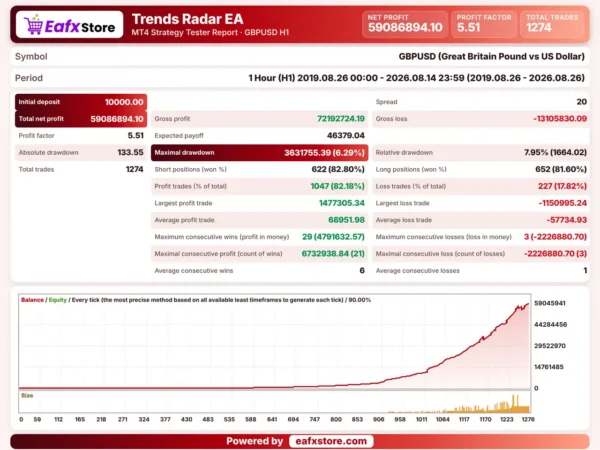Image resolution: width=600 pixels, height=450 pixels.
Task: Click the 1 Hour (H1) period value
Action: [x=416, y=78]
